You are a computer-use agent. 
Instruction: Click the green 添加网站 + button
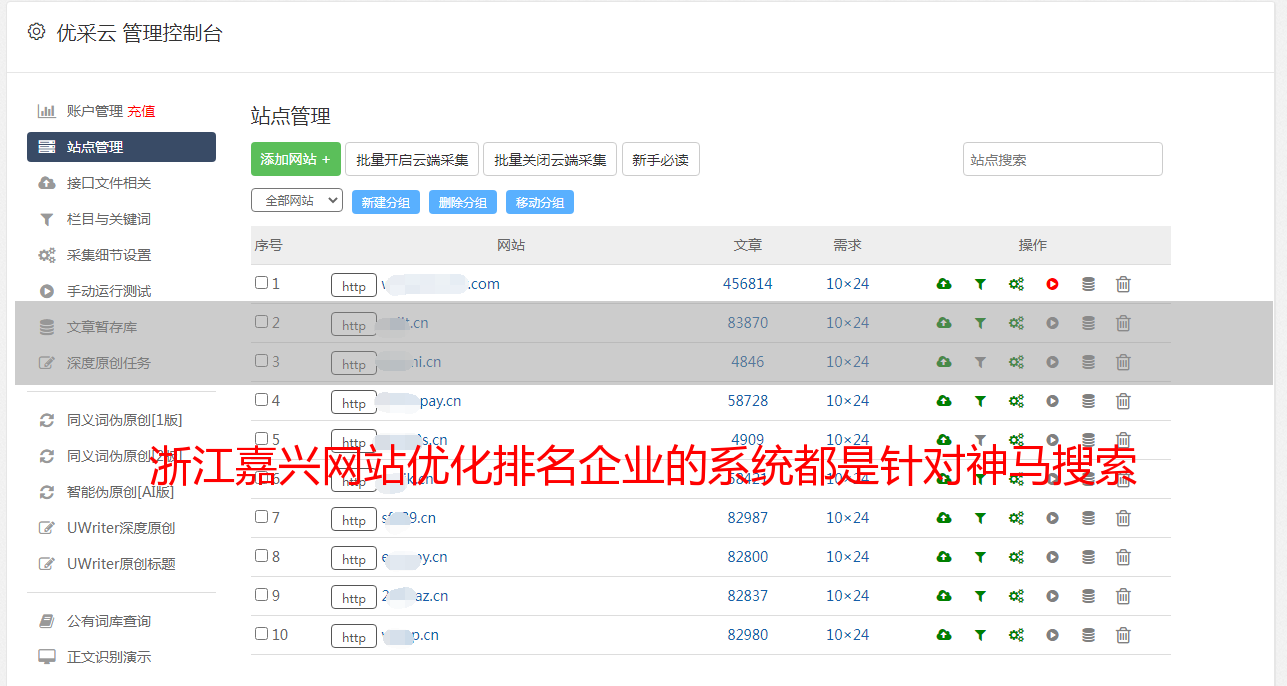pyautogui.click(x=296, y=159)
